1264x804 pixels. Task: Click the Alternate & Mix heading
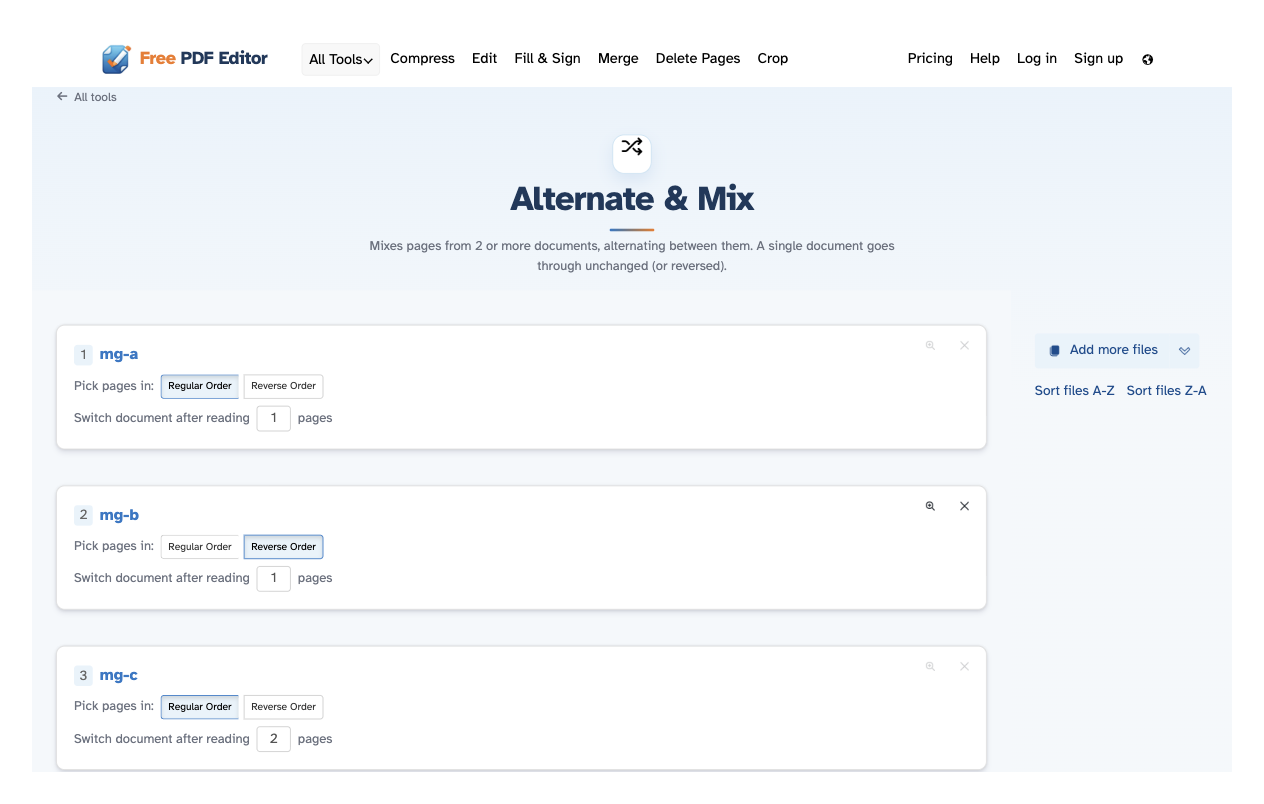[x=632, y=199]
